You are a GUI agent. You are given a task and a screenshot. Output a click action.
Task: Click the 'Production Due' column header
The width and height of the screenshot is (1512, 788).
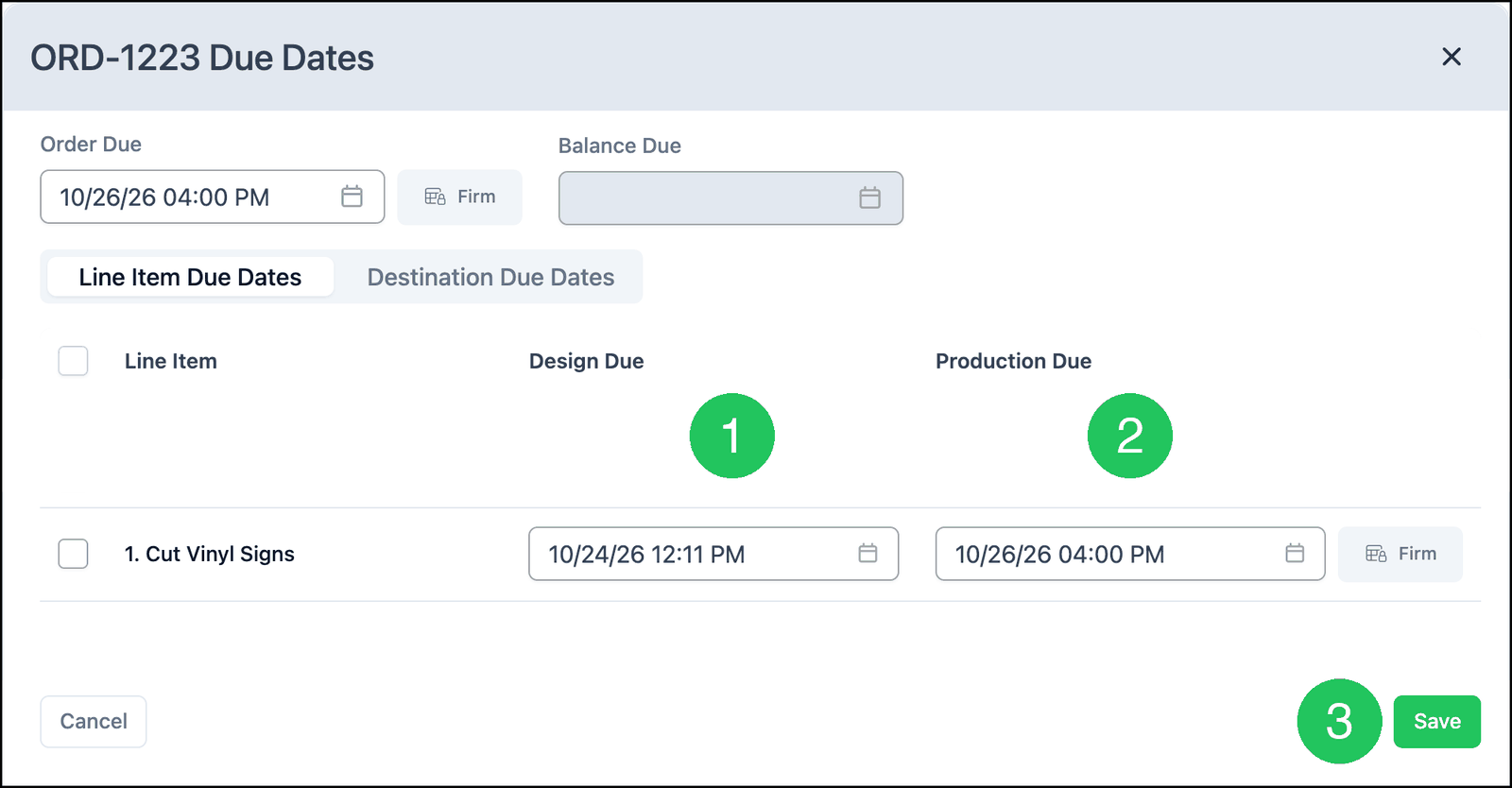tap(1013, 361)
